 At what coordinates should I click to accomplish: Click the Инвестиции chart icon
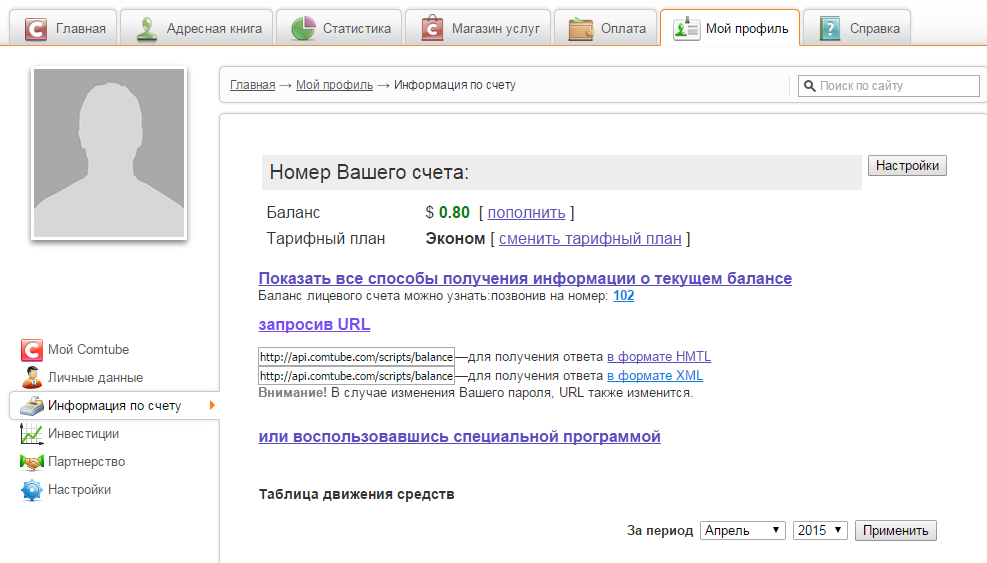(x=31, y=434)
